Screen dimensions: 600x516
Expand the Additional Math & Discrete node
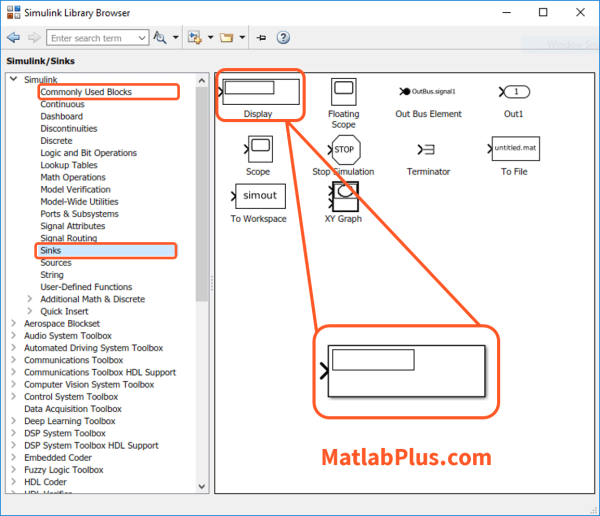(x=28, y=299)
